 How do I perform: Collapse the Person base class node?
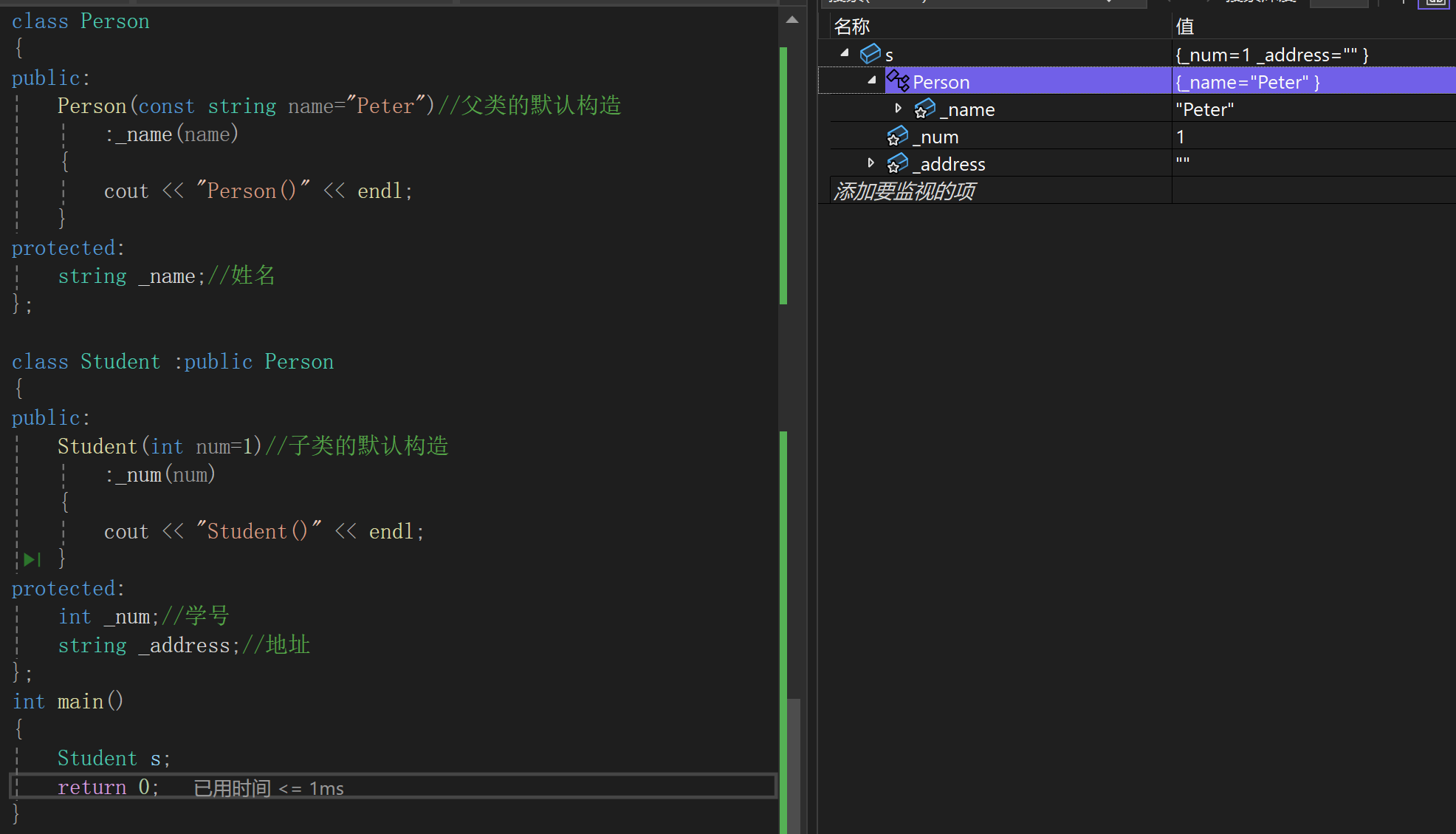(x=872, y=81)
